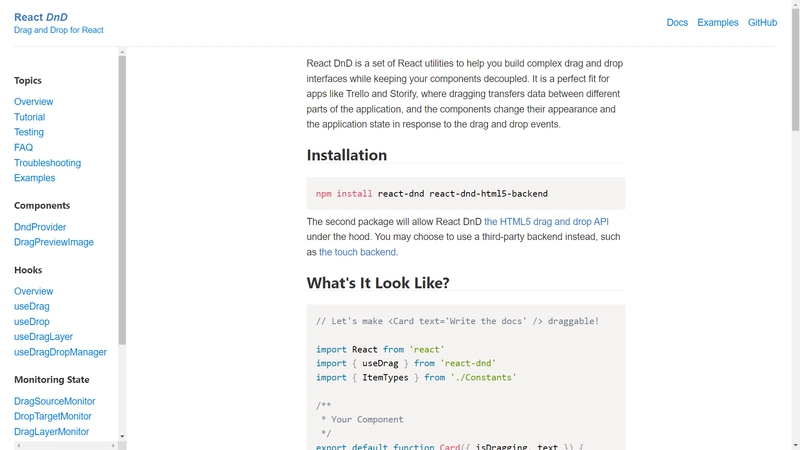Go to Troubleshooting page in sidebar
Screen dimensions: 800x450
click(x=47, y=163)
